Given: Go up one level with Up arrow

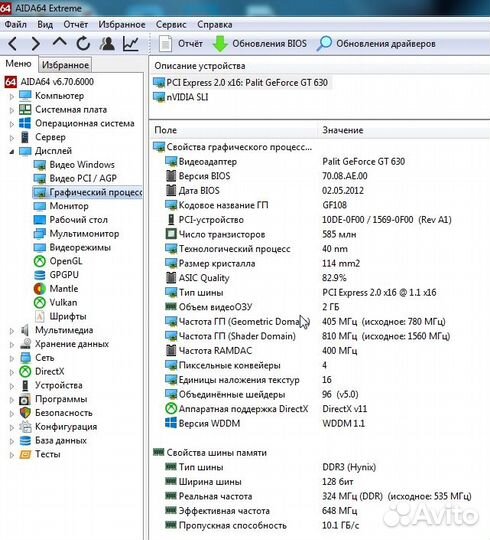Looking at the screenshot, I should point(60,43).
